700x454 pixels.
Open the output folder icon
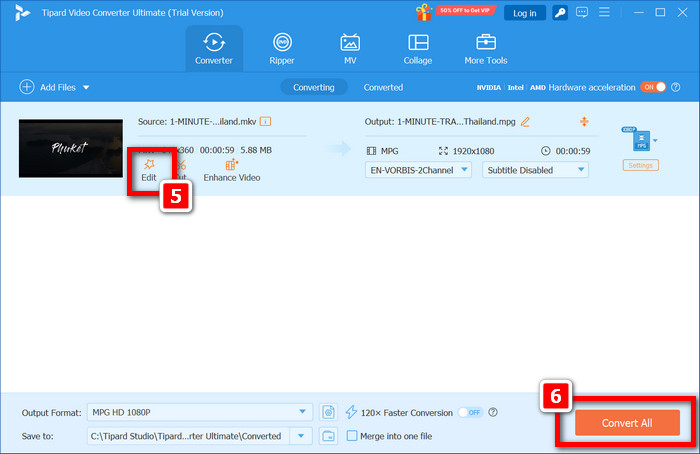329,436
